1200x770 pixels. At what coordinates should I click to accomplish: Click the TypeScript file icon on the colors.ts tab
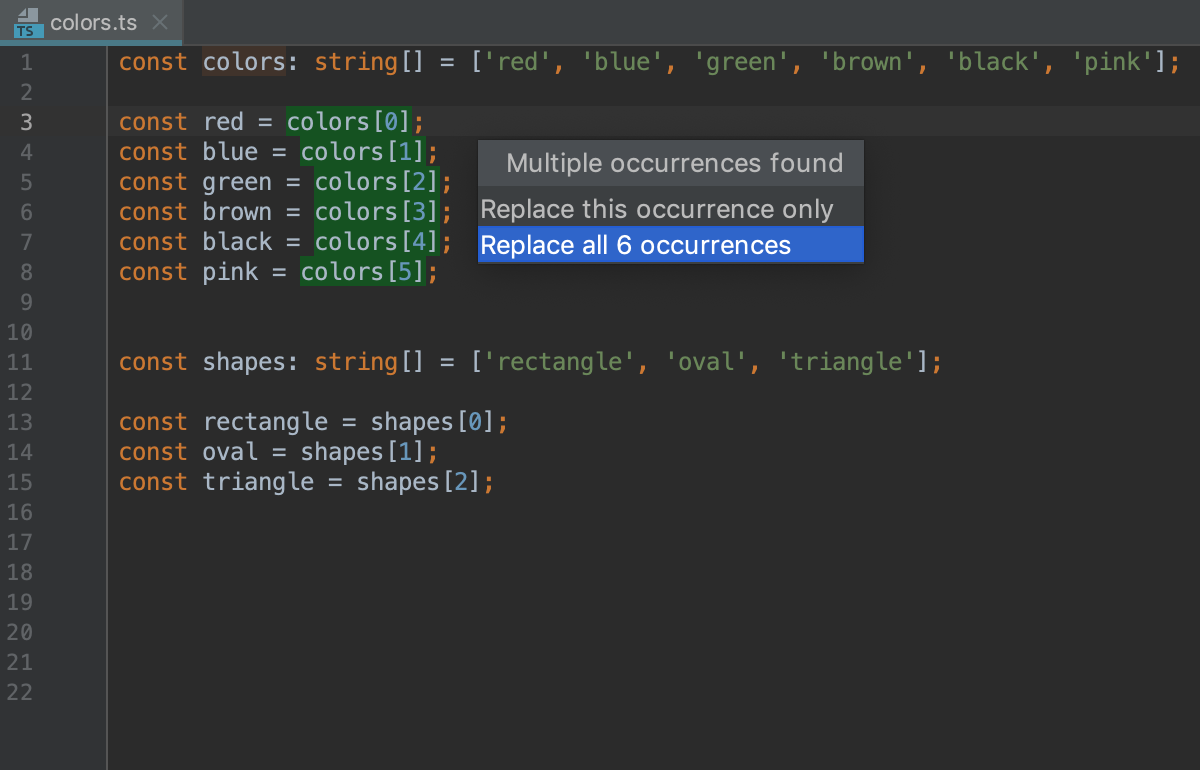coord(27,22)
